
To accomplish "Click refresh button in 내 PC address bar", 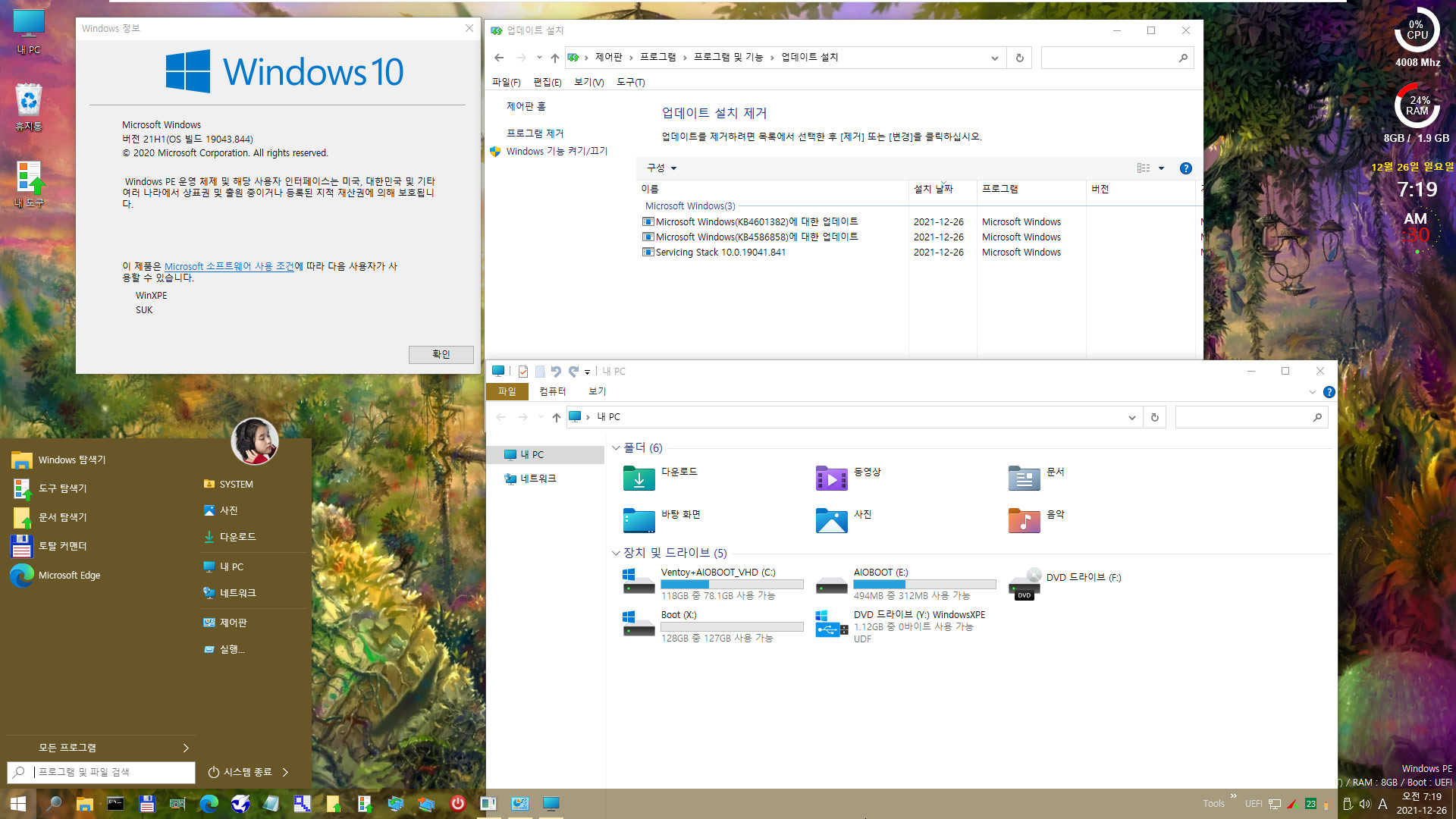I will (1155, 417).
